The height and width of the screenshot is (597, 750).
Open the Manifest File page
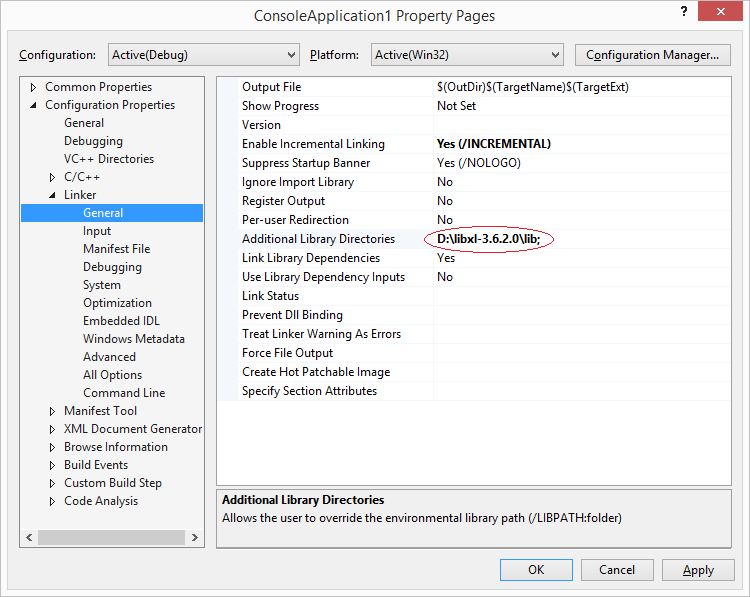tap(116, 249)
